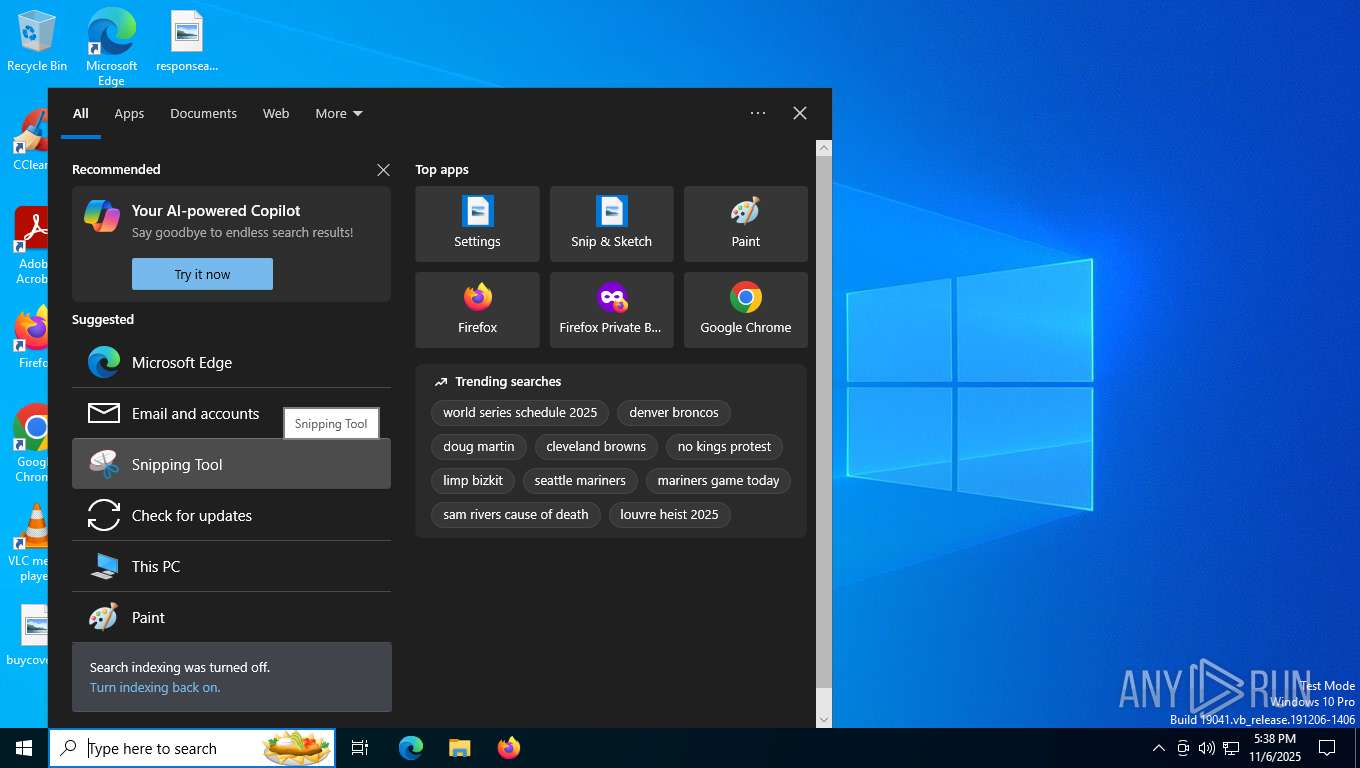Select the responsea... file on desktop
The height and width of the screenshot is (768, 1360).
pyautogui.click(x=187, y=41)
